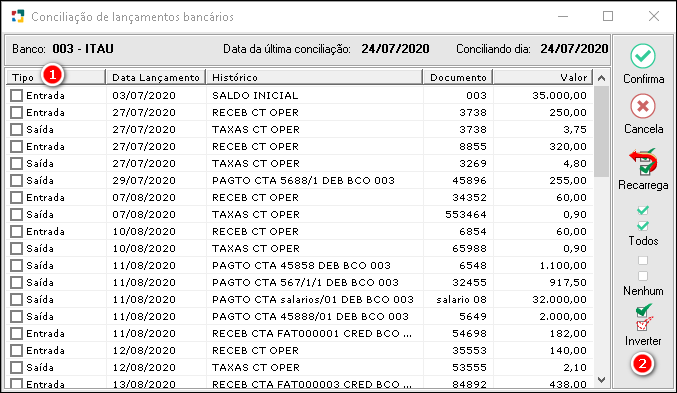677x393 pixels.
Task: Sort by the Tipo column header
Action: [x=56, y=77]
